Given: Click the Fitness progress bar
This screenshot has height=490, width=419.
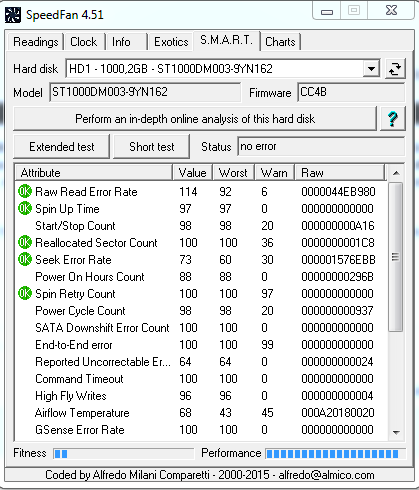Looking at the screenshot, I should [124, 454].
